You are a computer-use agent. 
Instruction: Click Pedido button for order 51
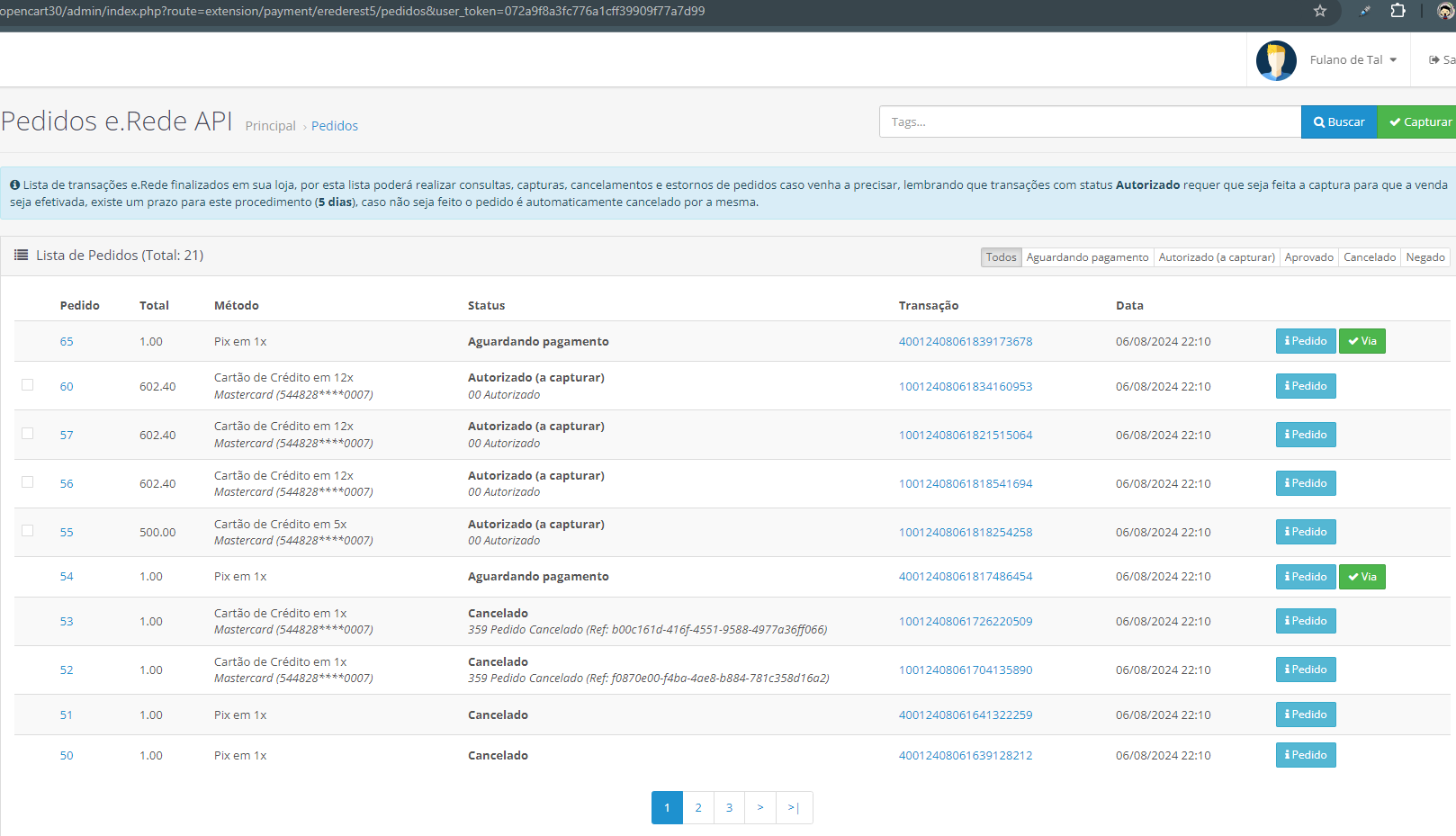pyautogui.click(x=1306, y=715)
